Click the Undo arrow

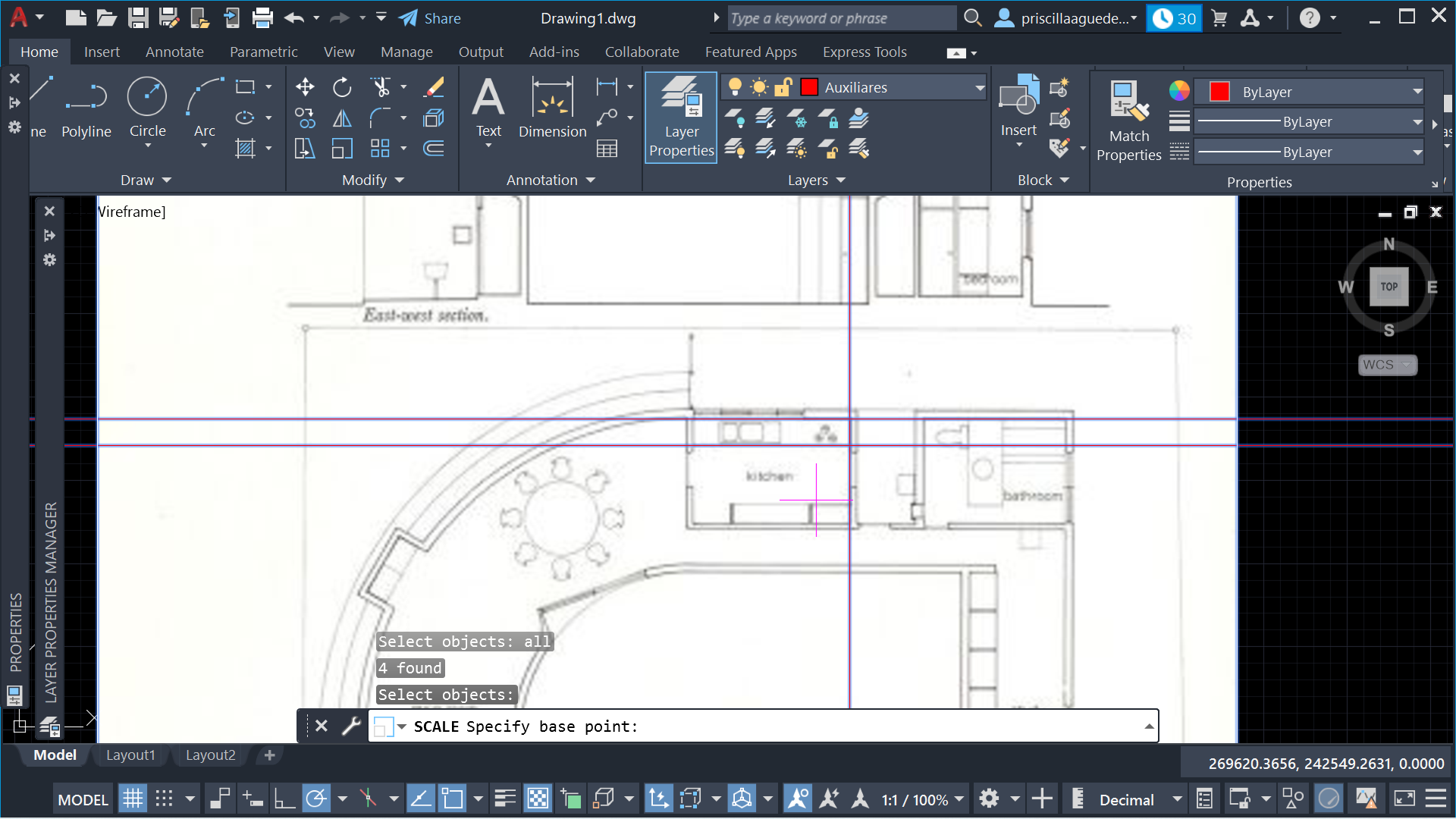(294, 18)
